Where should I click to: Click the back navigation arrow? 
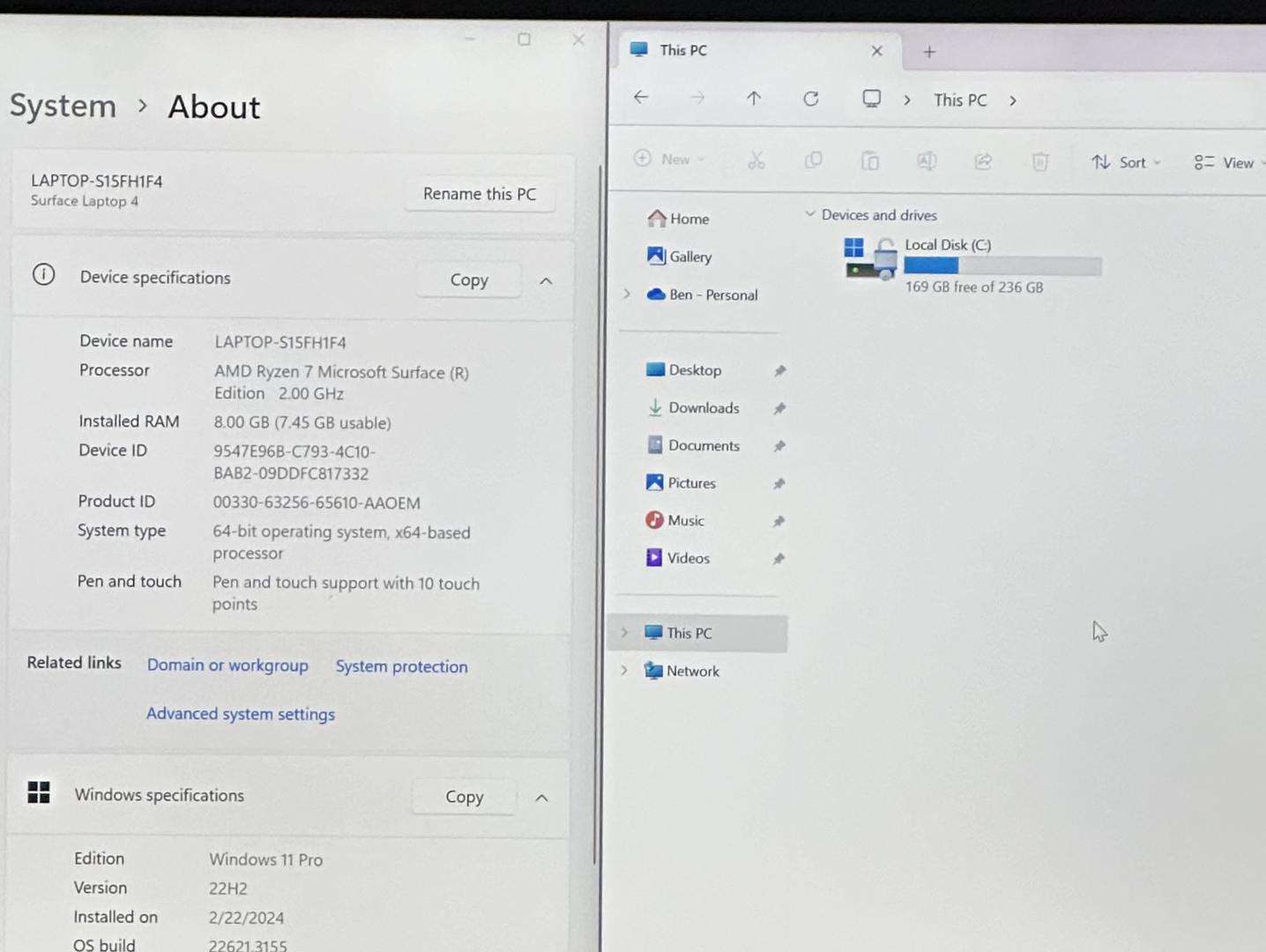pos(641,98)
